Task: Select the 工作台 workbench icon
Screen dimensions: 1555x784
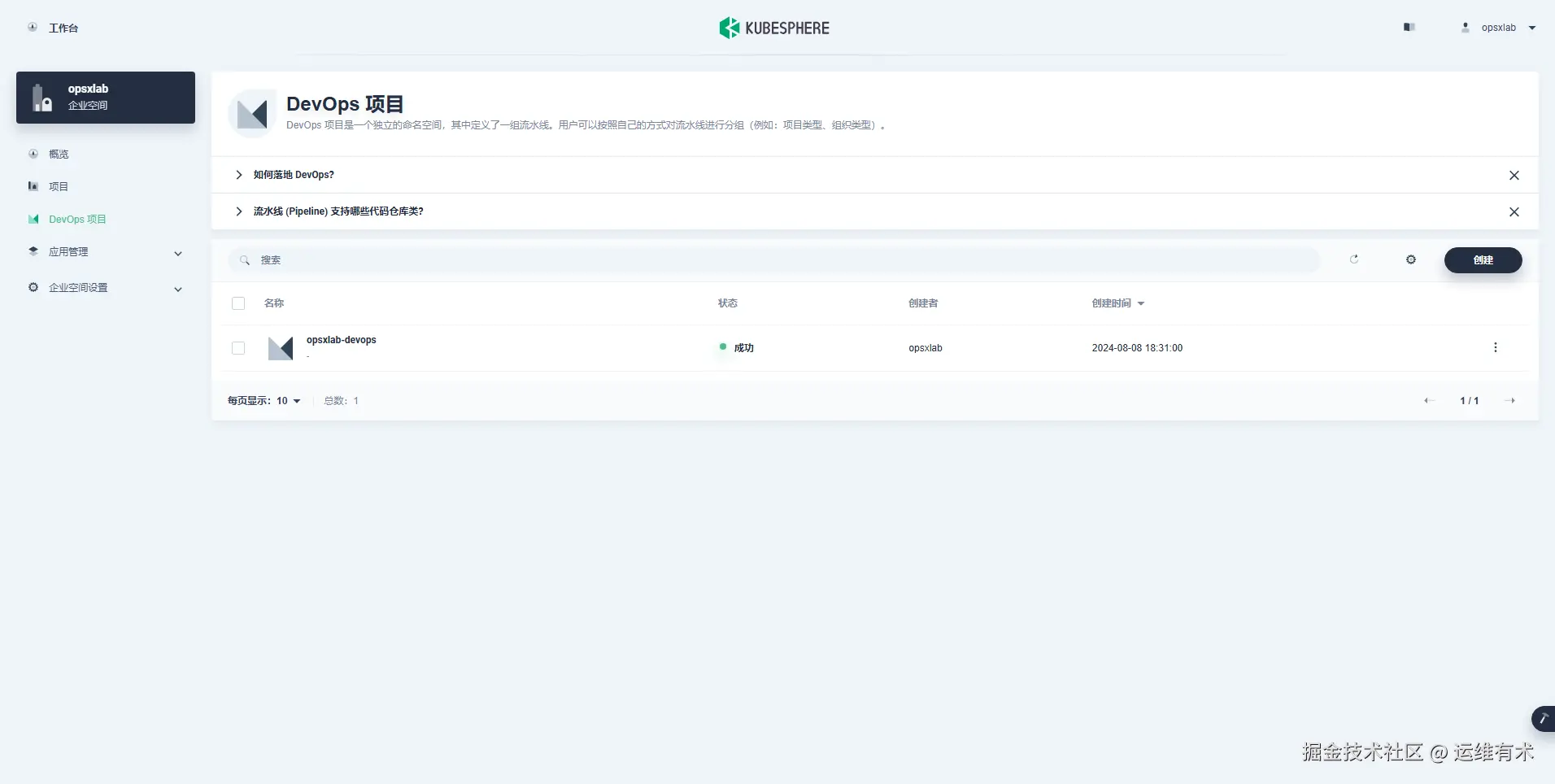Action: (x=33, y=27)
